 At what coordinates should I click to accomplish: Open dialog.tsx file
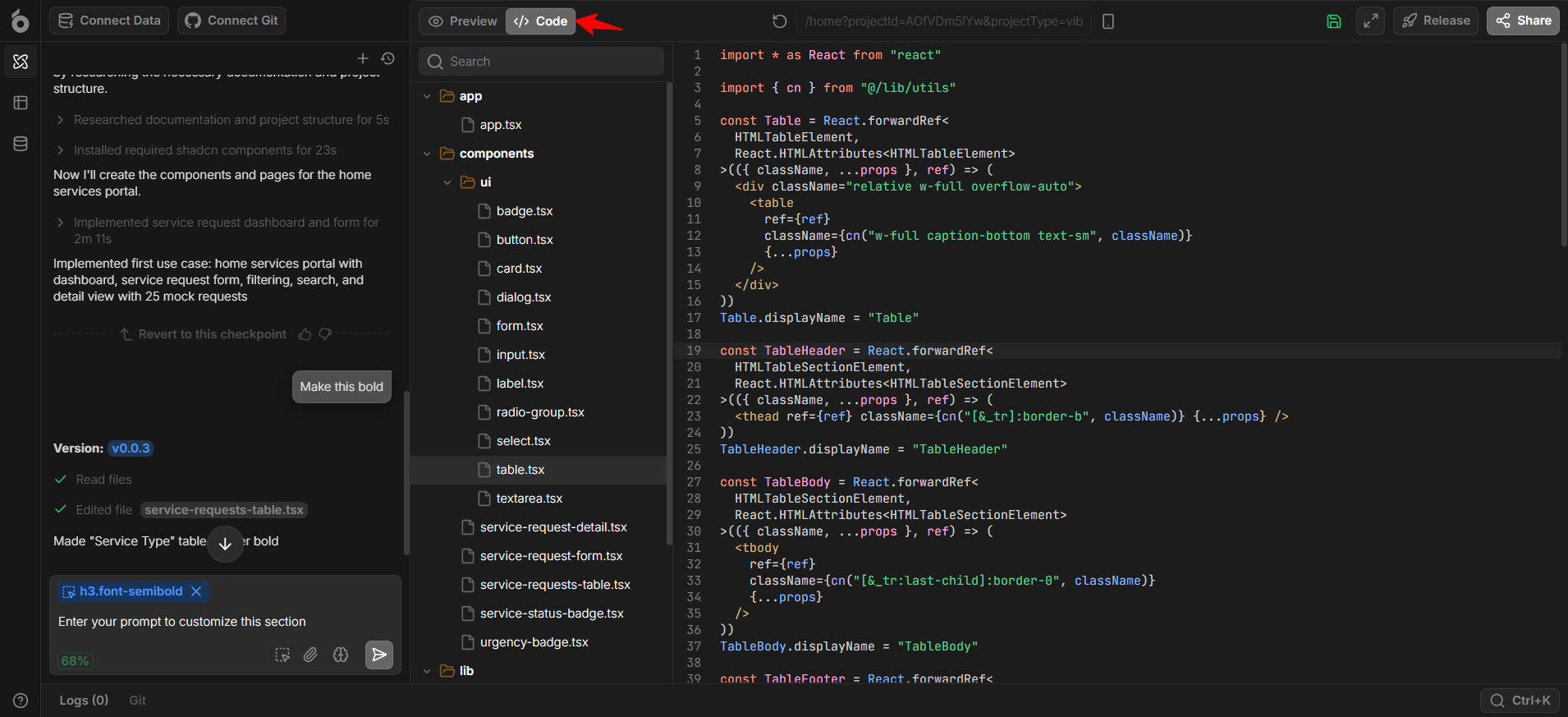(539, 297)
